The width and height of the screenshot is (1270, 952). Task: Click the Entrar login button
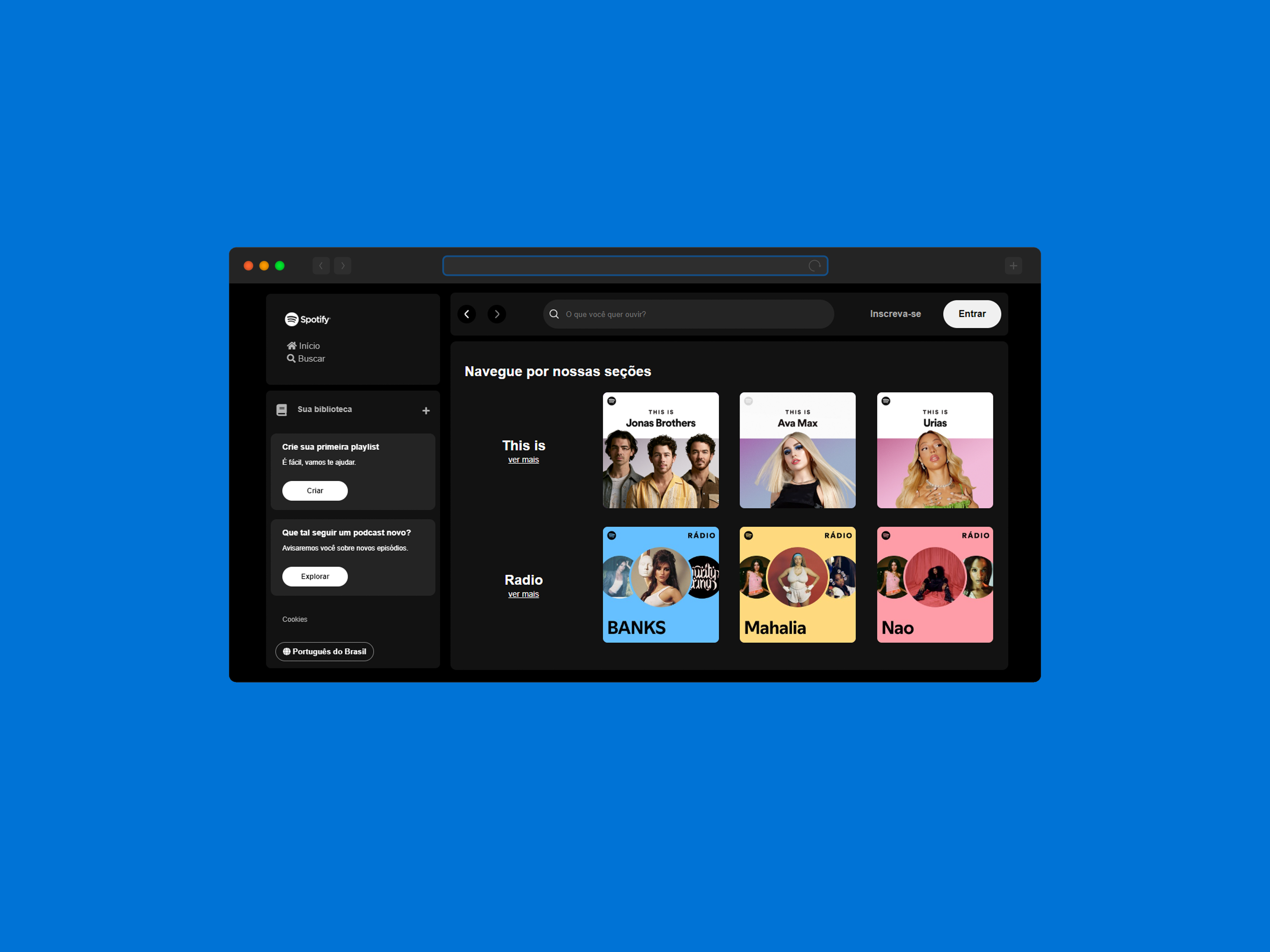tap(972, 314)
